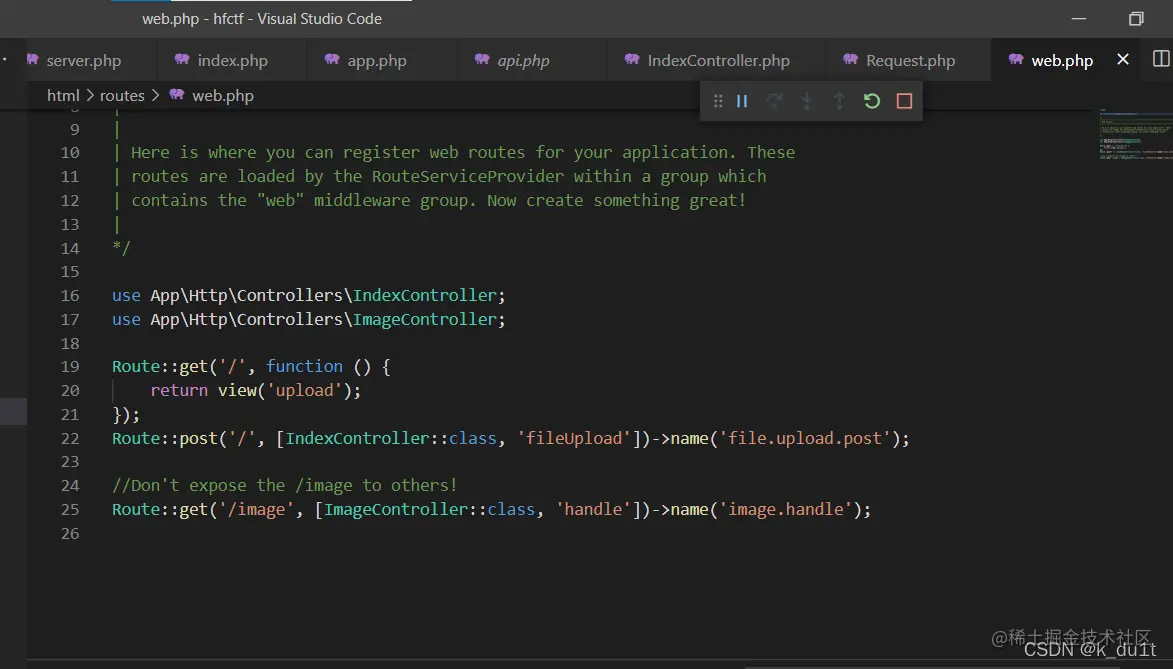Click the code minimap preview

click(x=1135, y=136)
